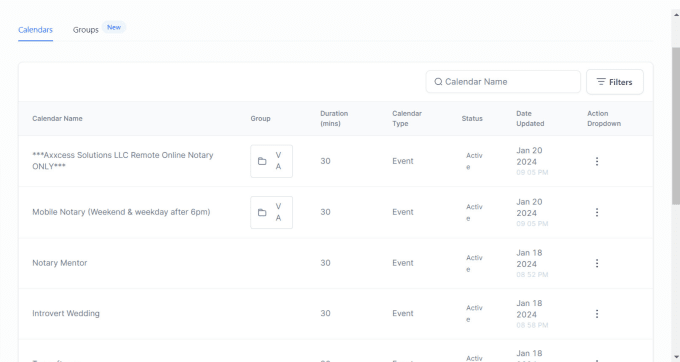Select the Axxcess Solutions LLC Remote Online Notary name
The image size is (680, 362).
(x=123, y=161)
